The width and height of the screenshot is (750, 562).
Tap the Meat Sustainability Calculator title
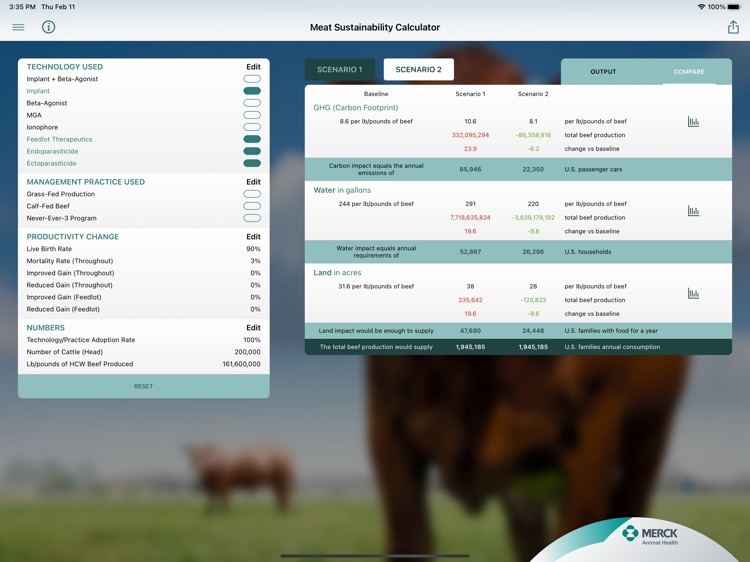coord(375,27)
